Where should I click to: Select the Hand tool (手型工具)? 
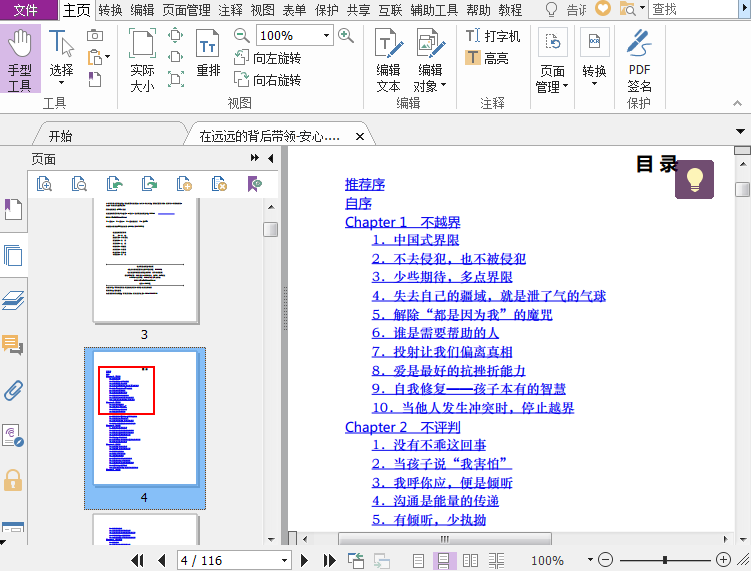(20, 59)
